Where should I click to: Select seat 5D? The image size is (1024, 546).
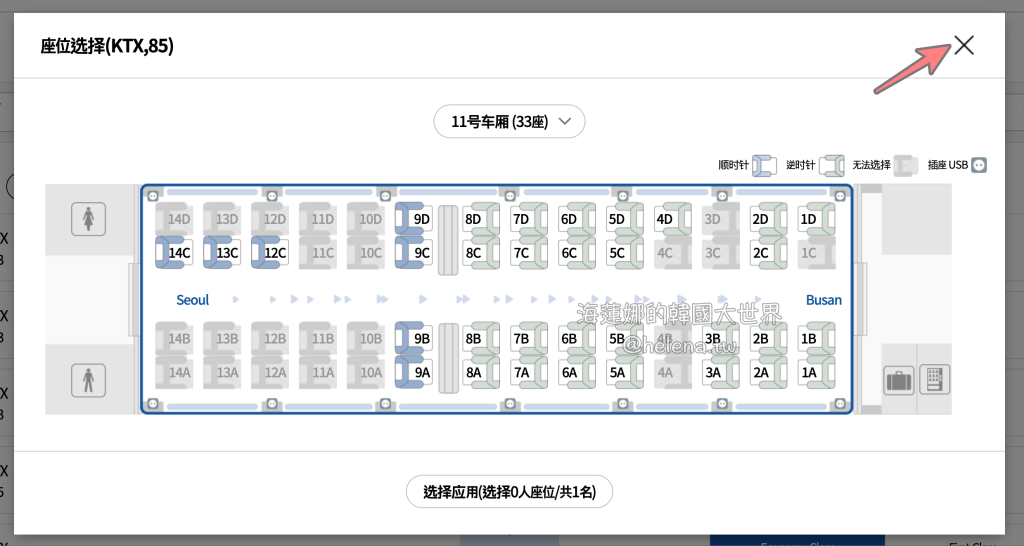click(626, 219)
